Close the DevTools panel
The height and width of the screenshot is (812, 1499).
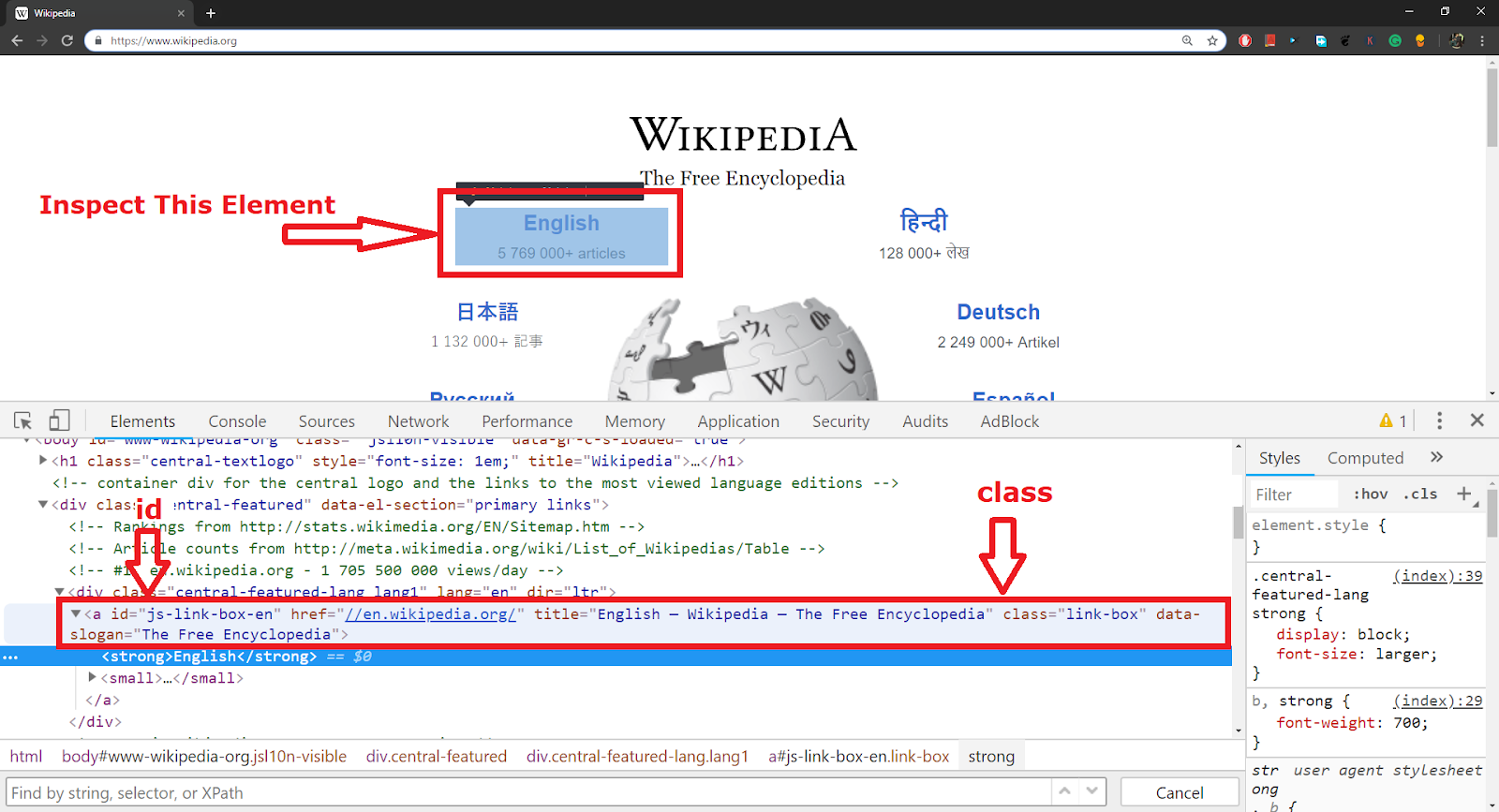1477,421
